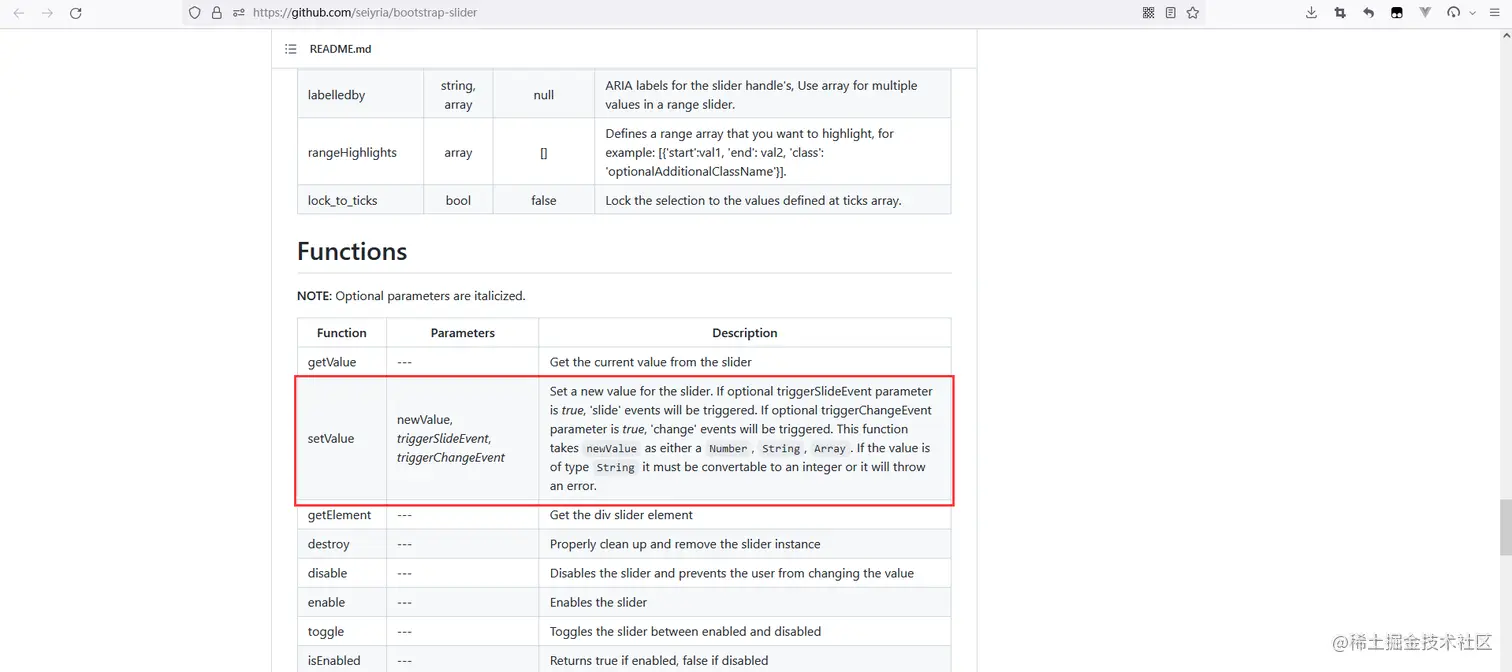Click the 'NOTE: Optional parameters are italicized' line

pos(411,296)
